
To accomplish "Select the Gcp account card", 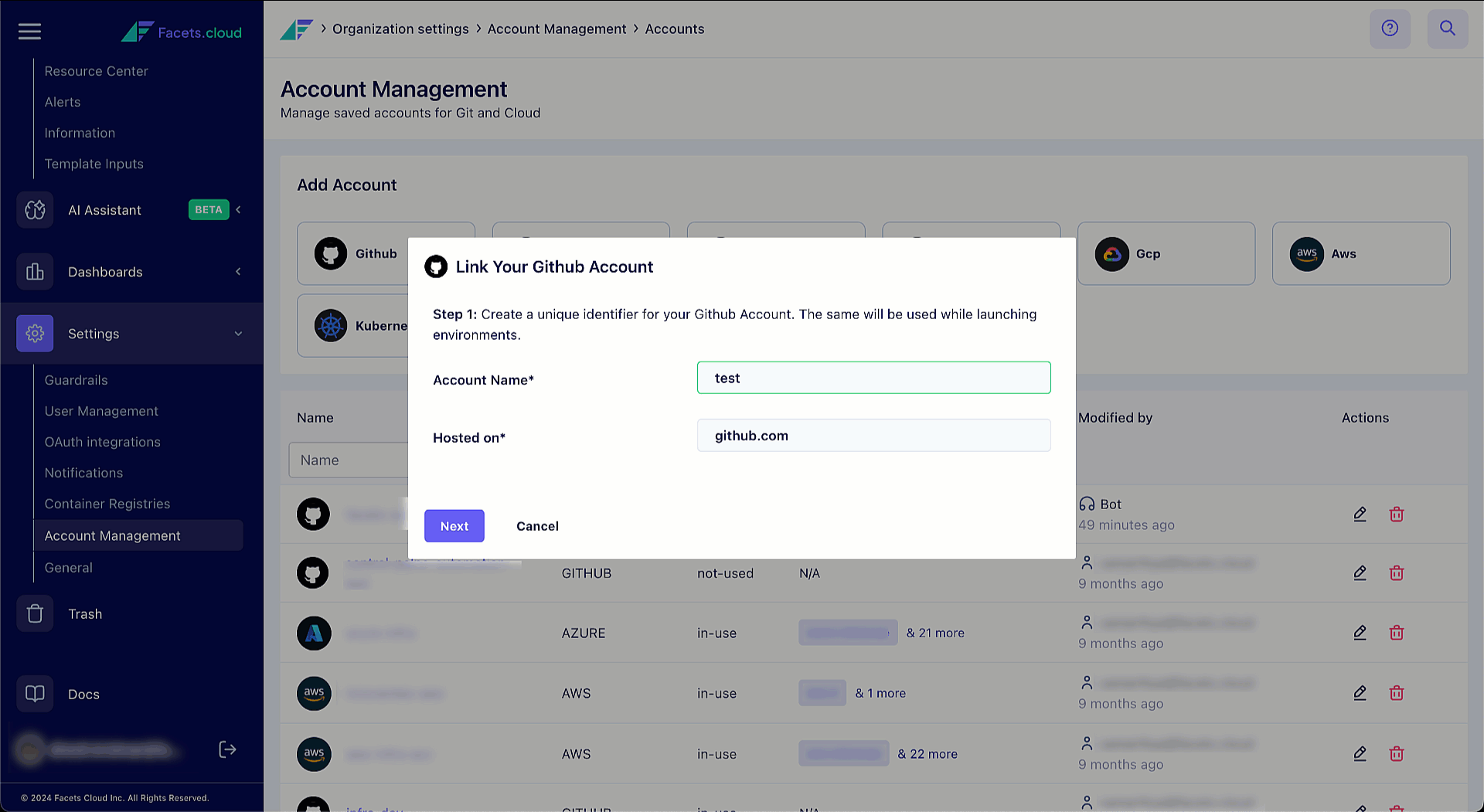I will tap(1166, 253).
